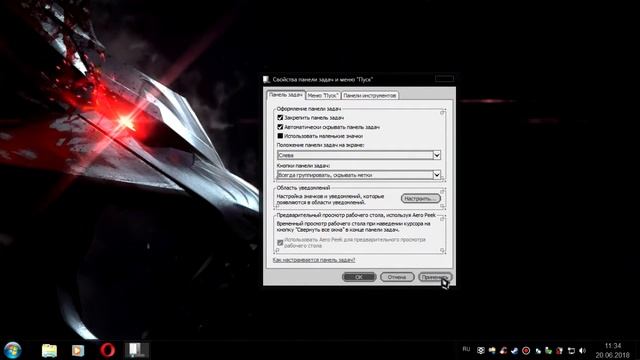Toggle 'Использовать маленькие значки' checkbox
Screen dimensions: 640x360
click(280, 136)
